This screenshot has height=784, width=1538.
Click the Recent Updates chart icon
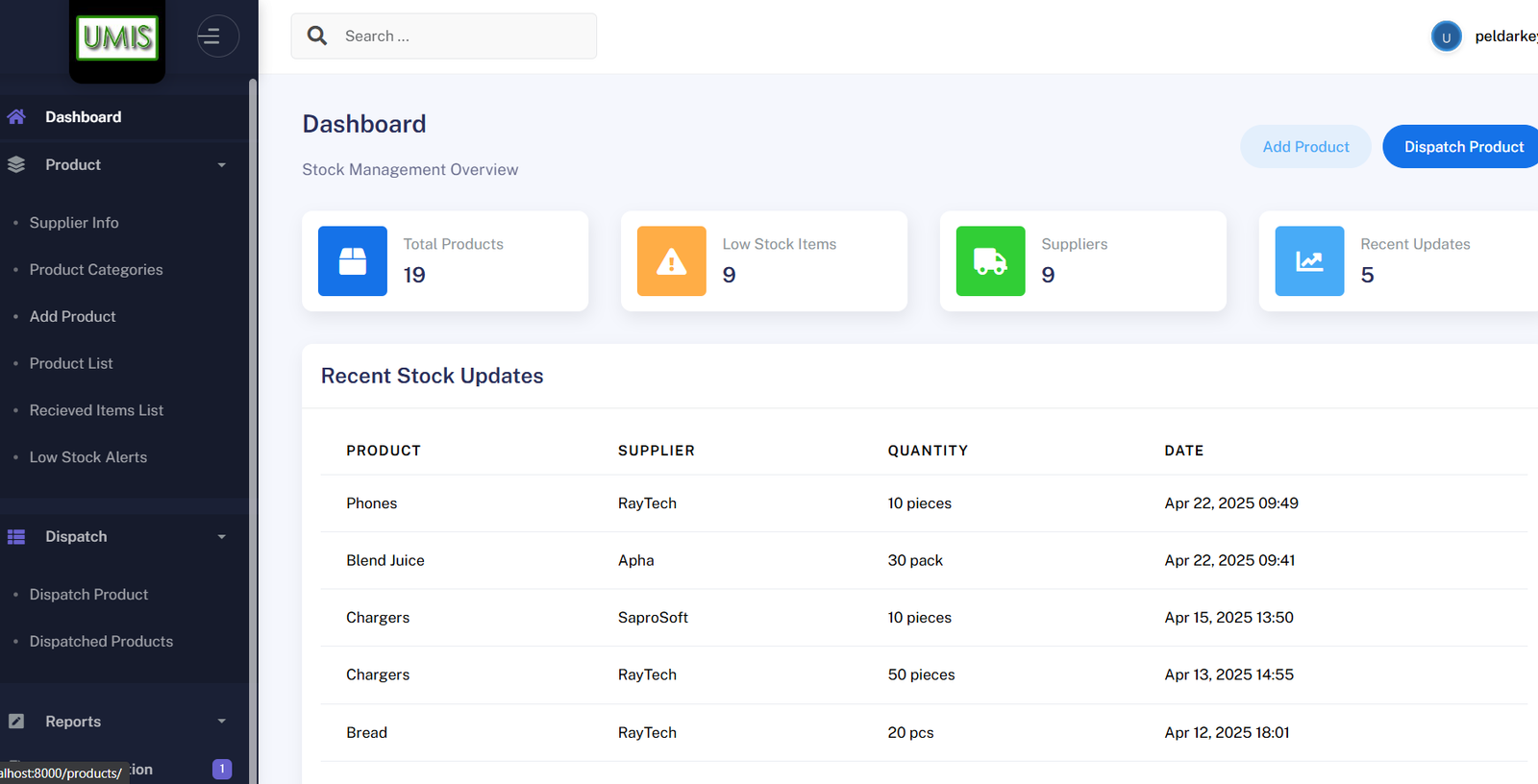point(1309,261)
